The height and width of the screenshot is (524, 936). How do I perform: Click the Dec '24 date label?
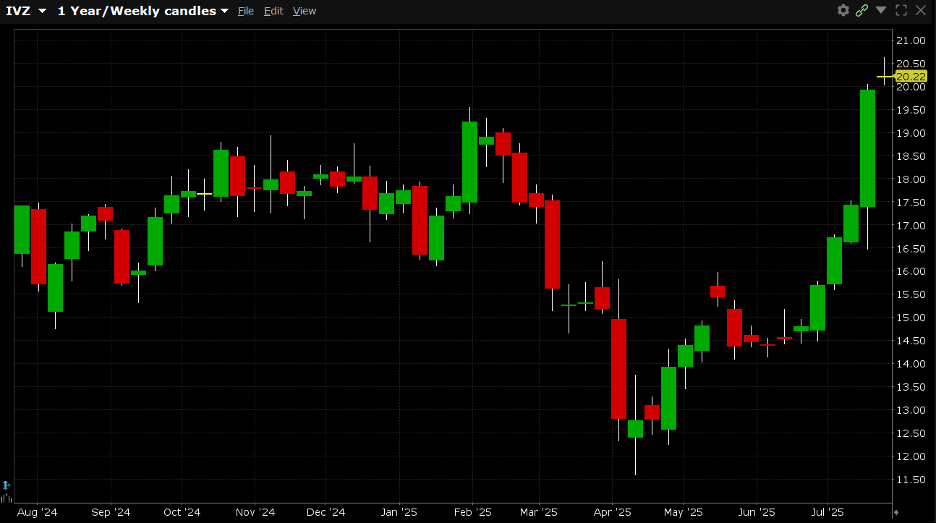coord(325,513)
